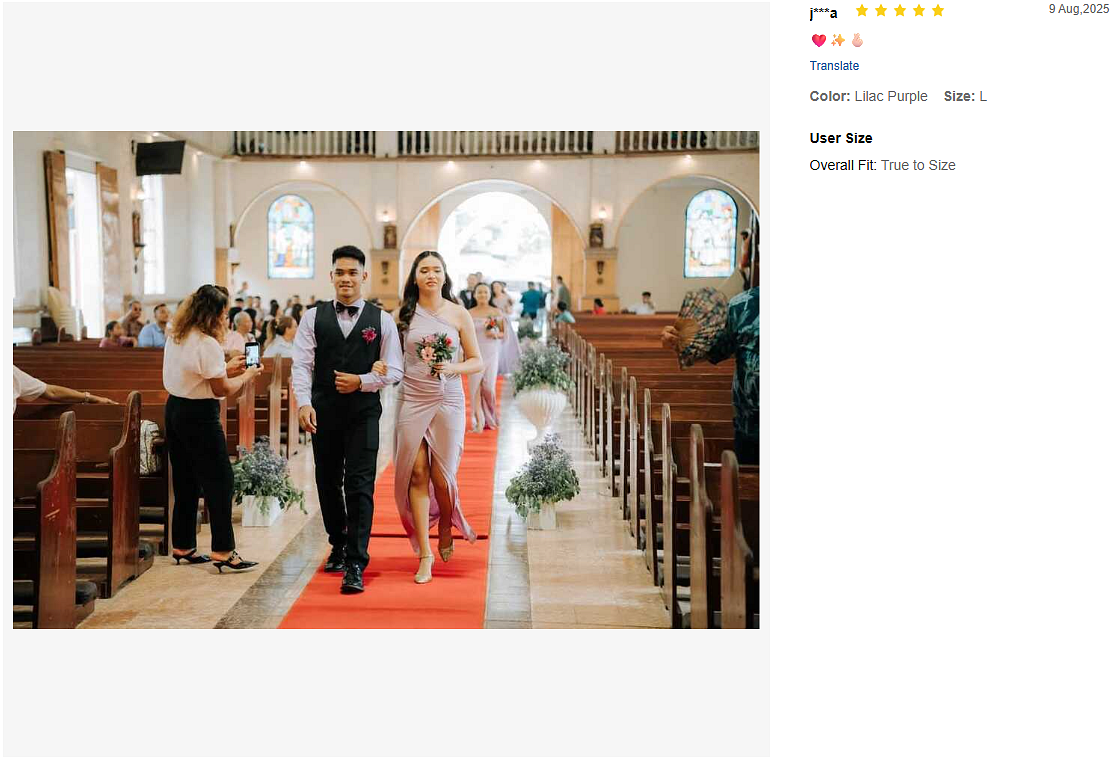Click the second rating star
This screenshot has height=758, width=1117.
click(881, 11)
